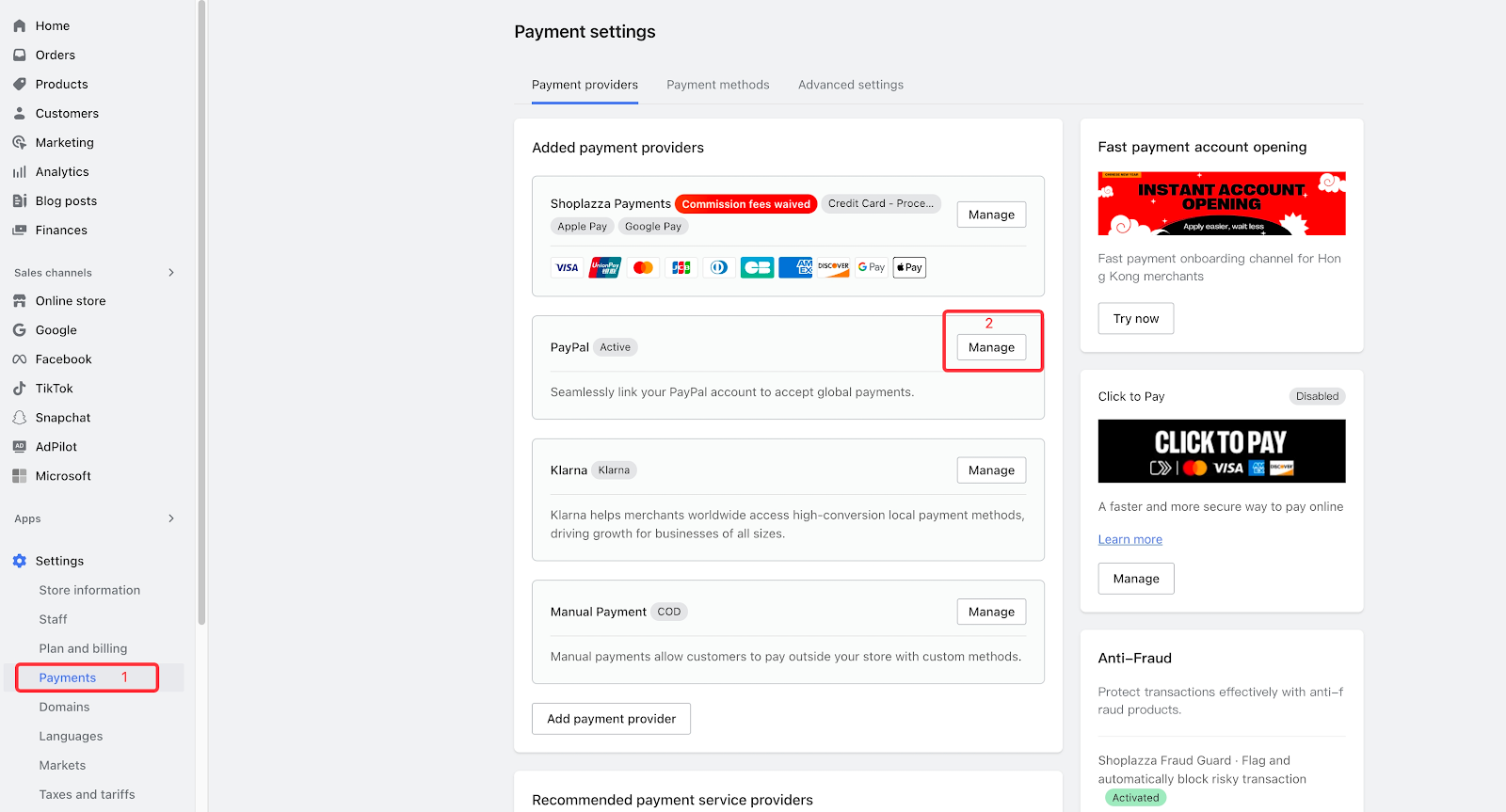This screenshot has height=812, width=1506.
Task: Open Domains under Settings
Action: click(64, 707)
